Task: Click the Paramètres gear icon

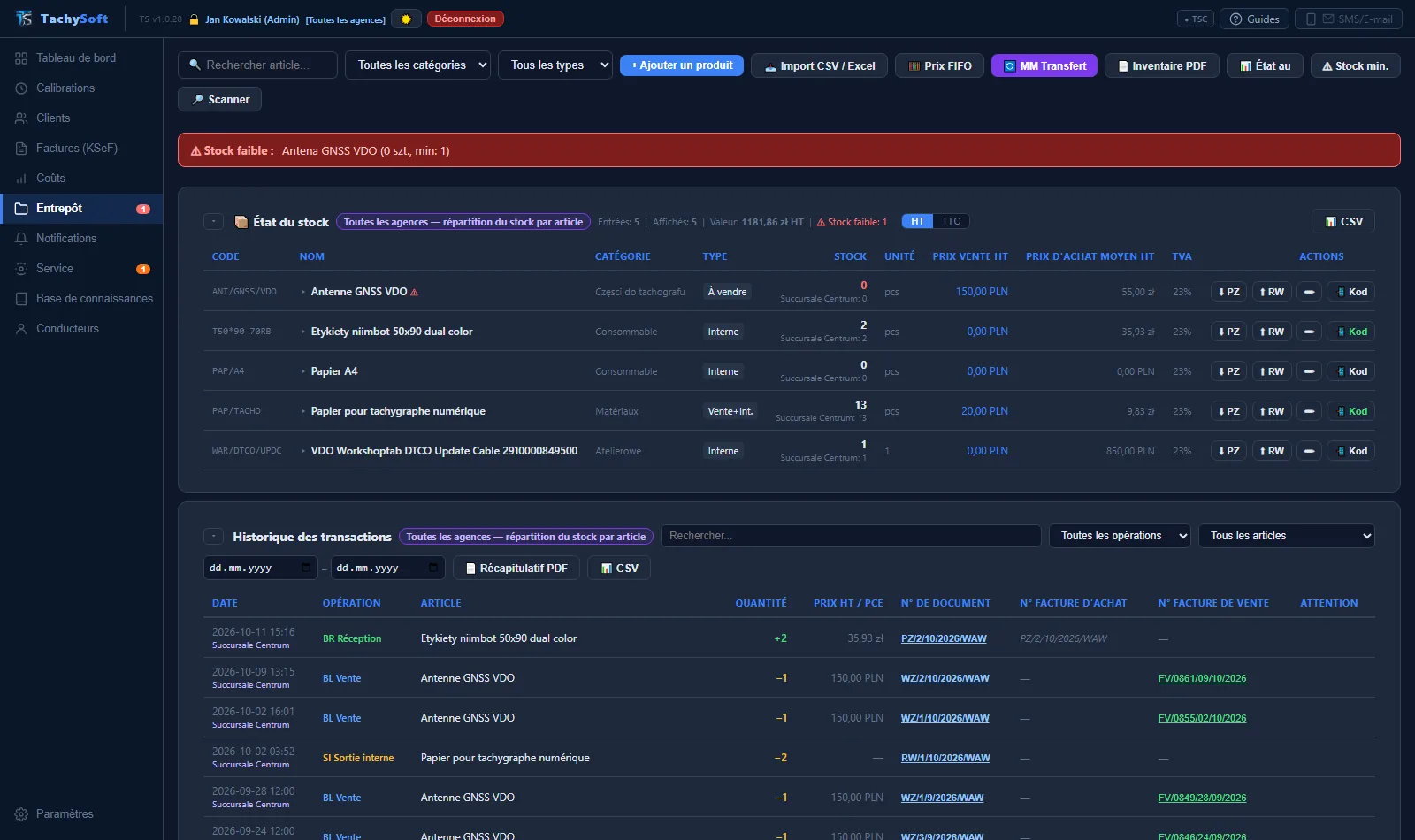Action: 21,814
